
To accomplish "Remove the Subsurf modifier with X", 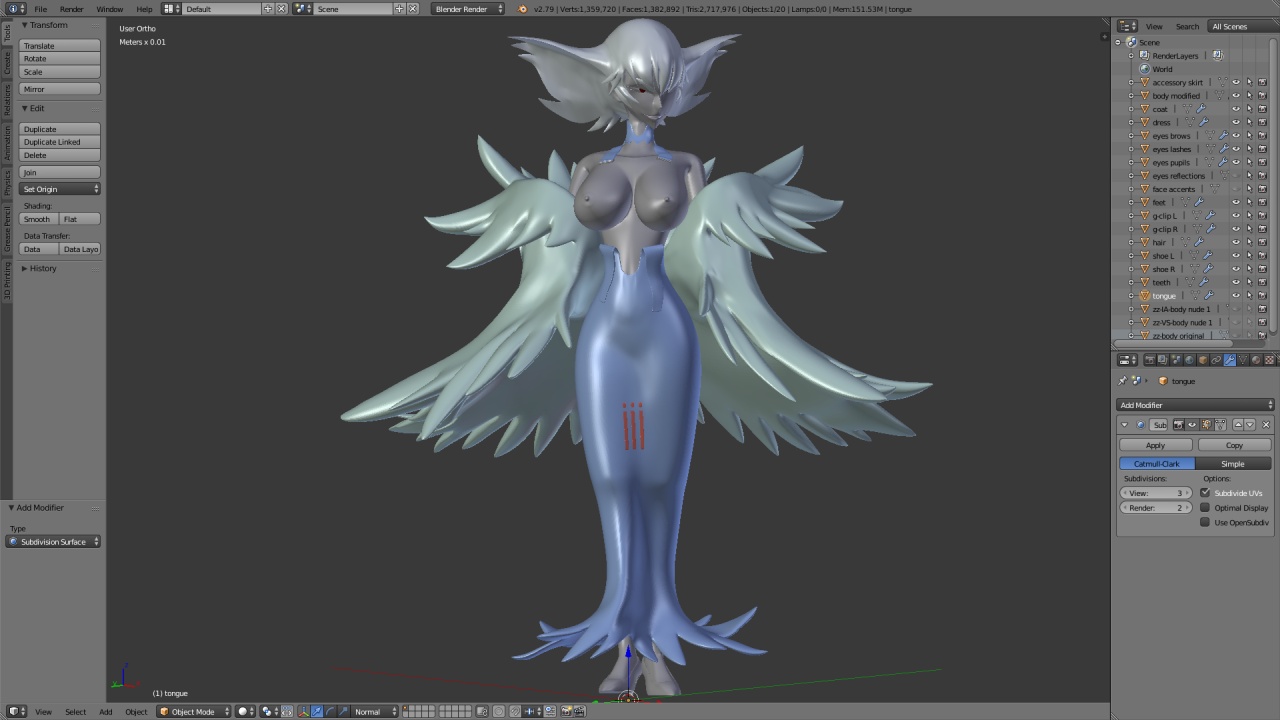I will coord(1266,425).
